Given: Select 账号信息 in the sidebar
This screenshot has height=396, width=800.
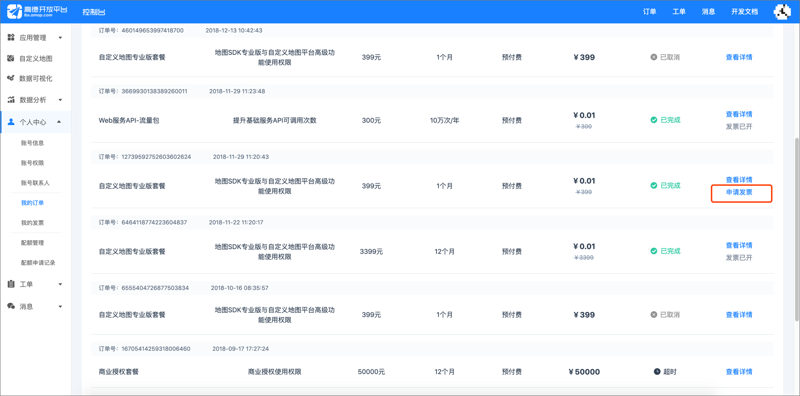Looking at the screenshot, I should pyautogui.click(x=32, y=143).
